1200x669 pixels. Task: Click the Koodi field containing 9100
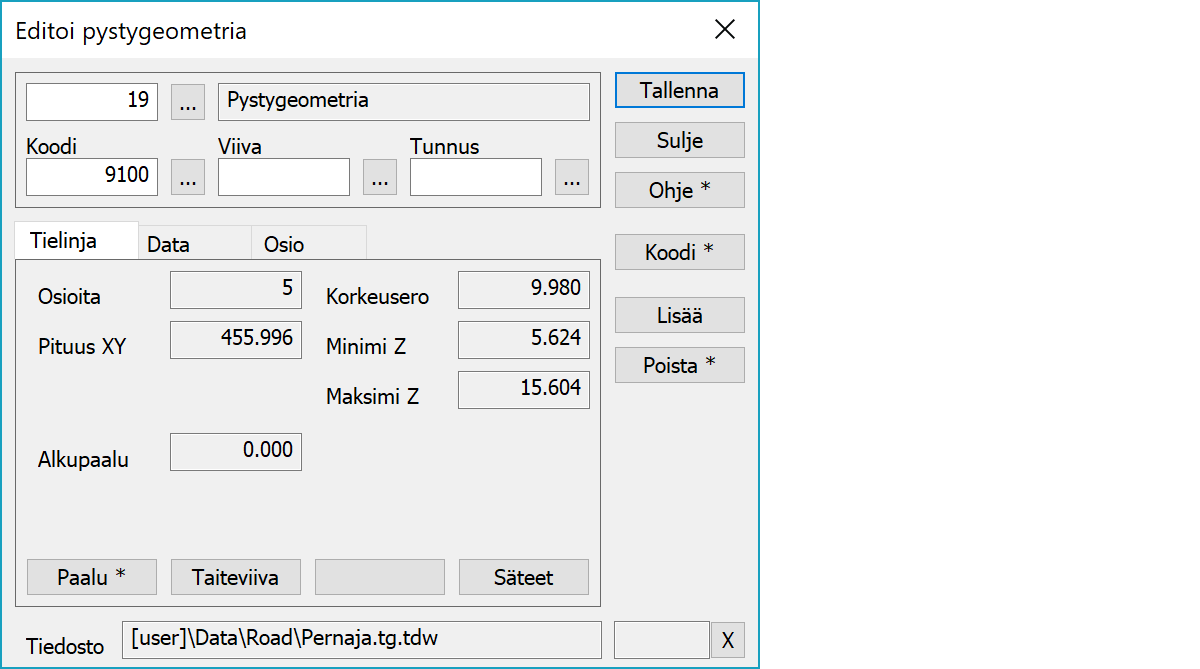click(x=92, y=177)
